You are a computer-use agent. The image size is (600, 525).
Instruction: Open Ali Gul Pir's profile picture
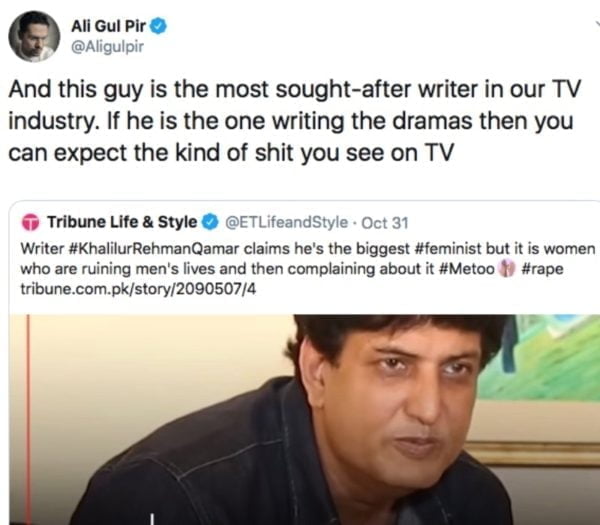tap(34, 36)
